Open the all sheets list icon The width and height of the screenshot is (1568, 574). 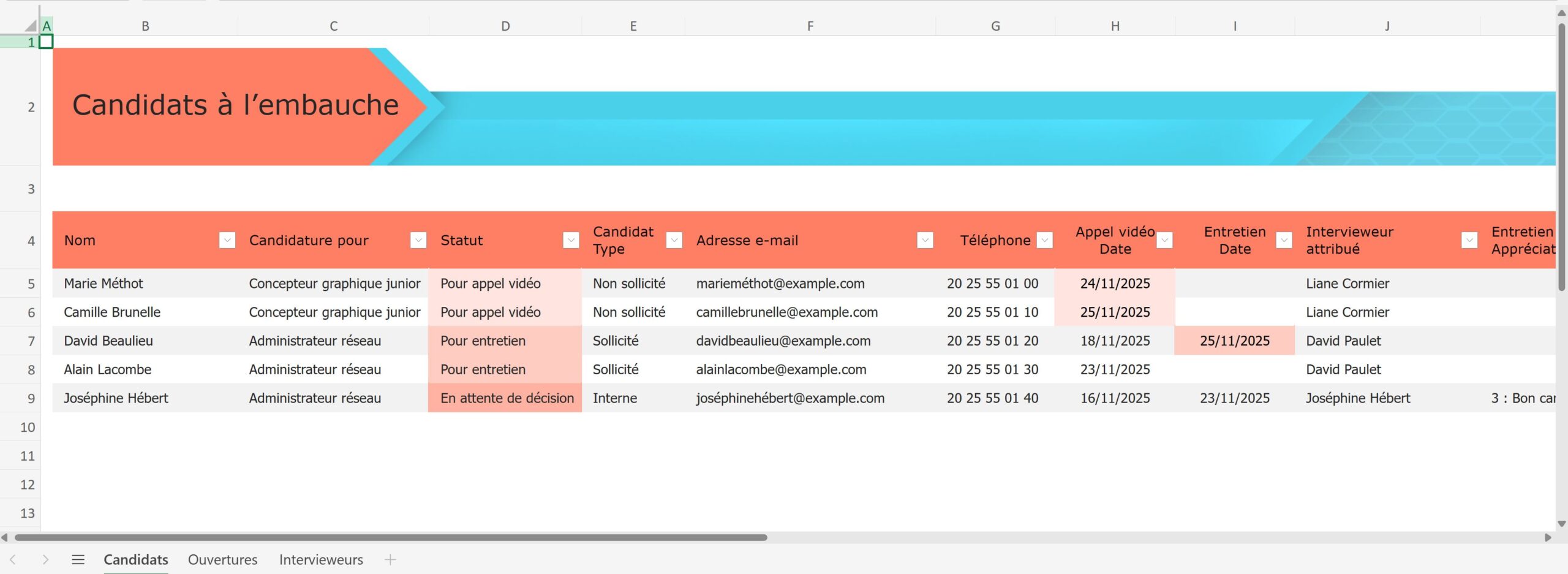tap(78, 559)
